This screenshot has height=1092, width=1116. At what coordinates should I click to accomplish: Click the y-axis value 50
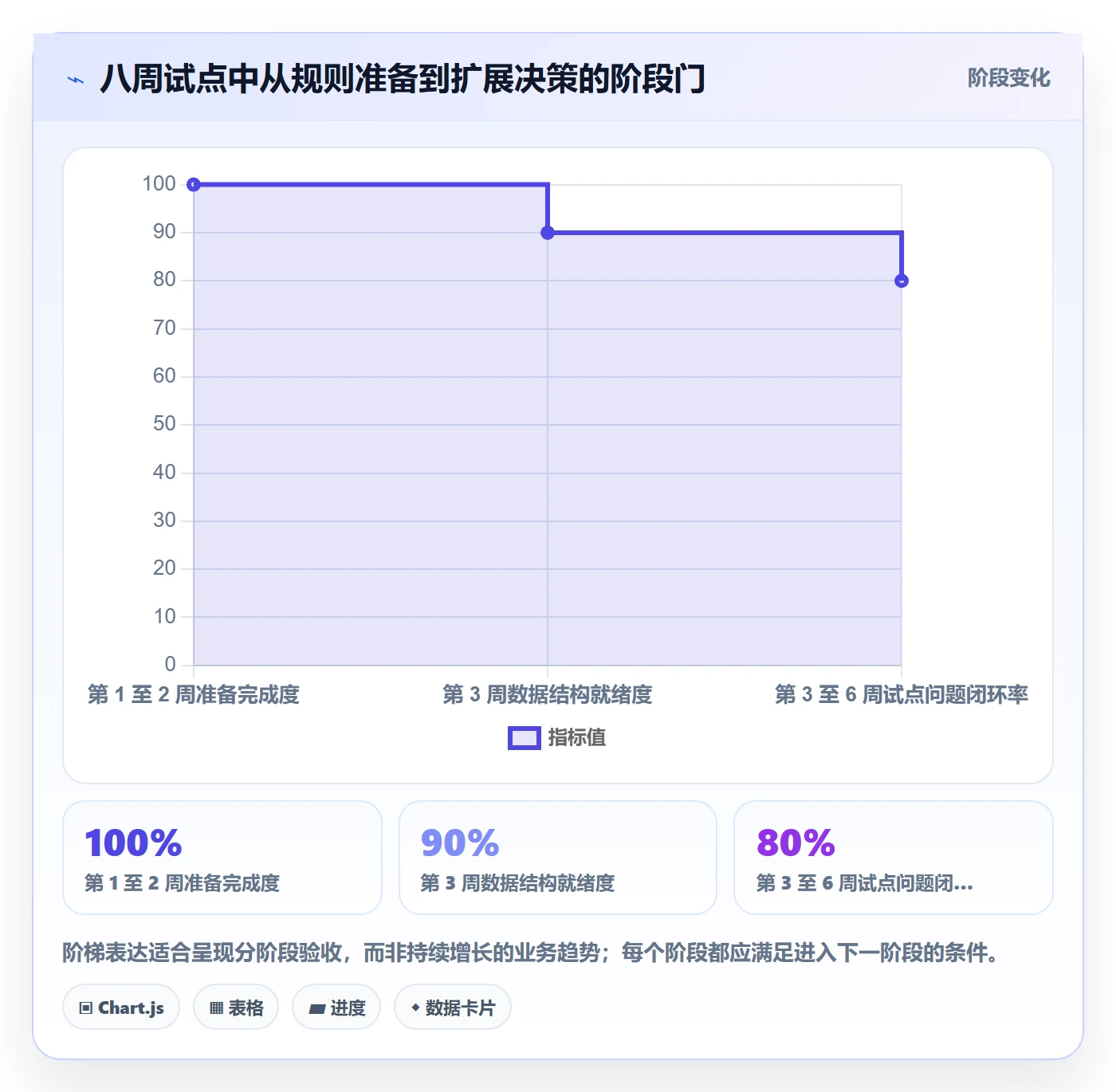coord(164,424)
